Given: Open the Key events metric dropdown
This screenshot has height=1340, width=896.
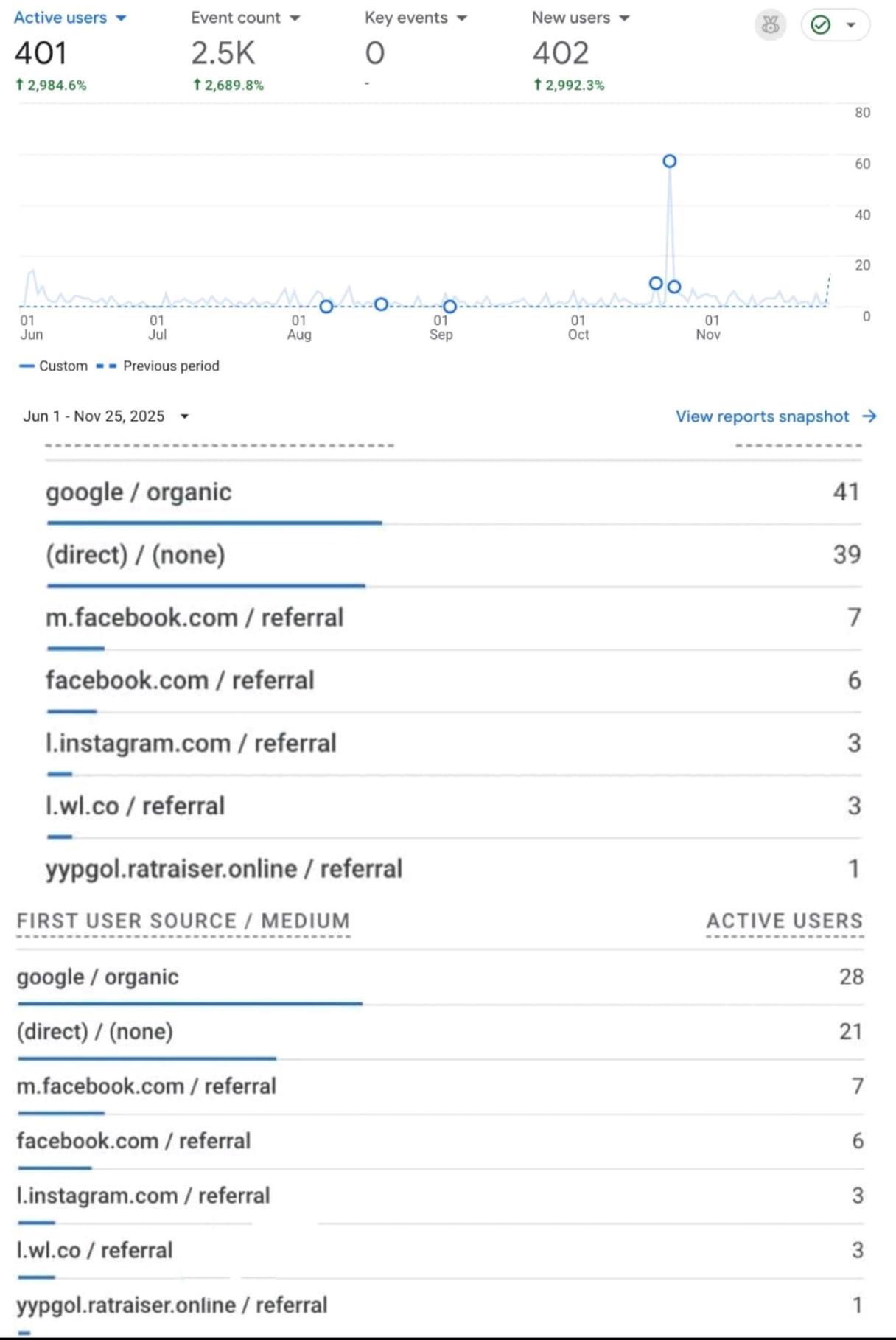Looking at the screenshot, I should click(x=463, y=17).
